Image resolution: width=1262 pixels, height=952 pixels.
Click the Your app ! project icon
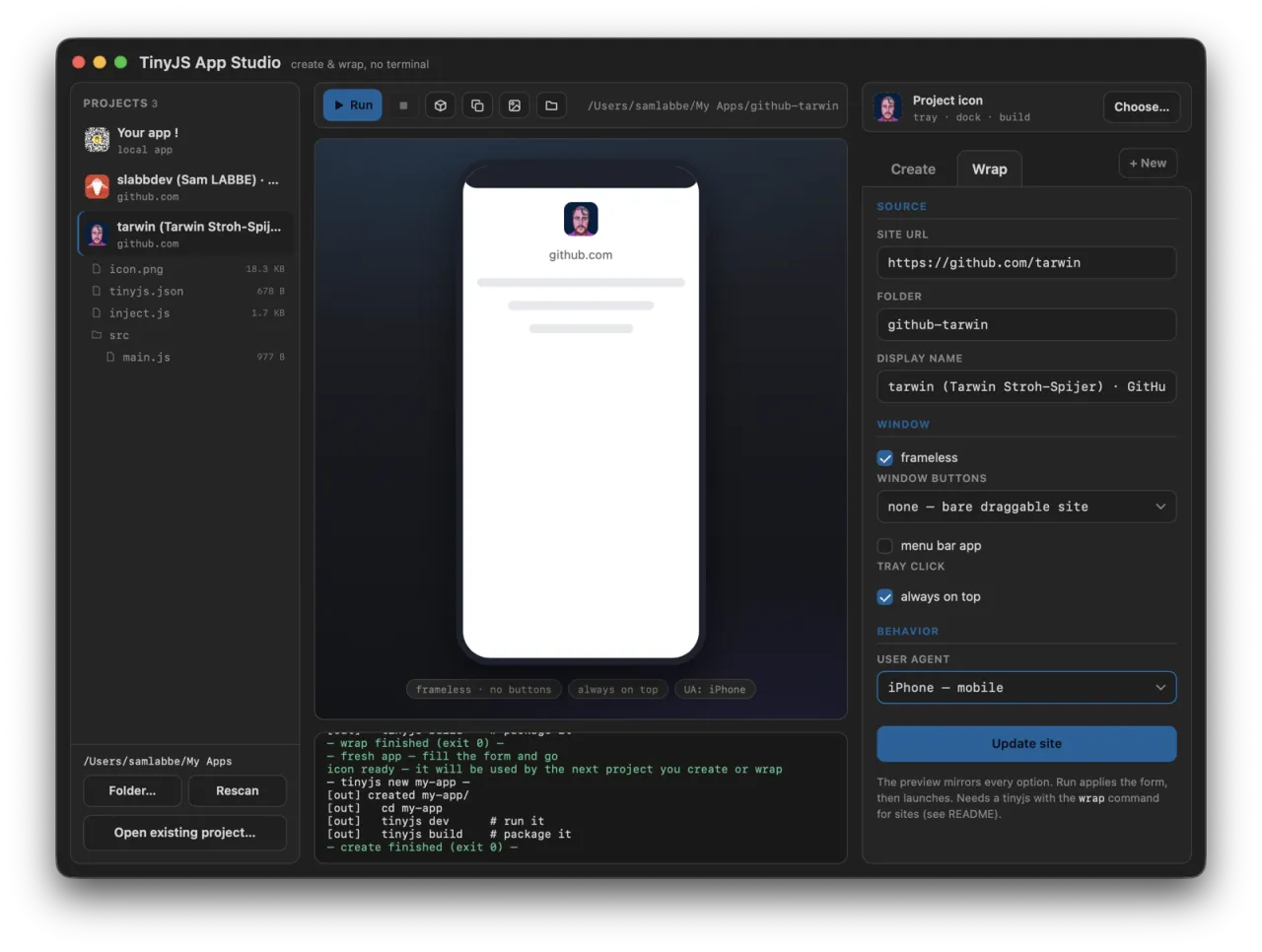pyautogui.click(x=97, y=140)
